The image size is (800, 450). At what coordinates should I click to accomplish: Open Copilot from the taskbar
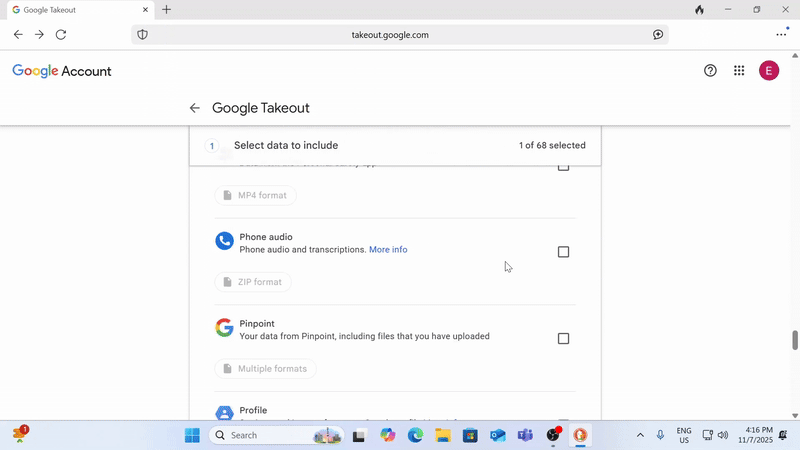click(388, 435)
